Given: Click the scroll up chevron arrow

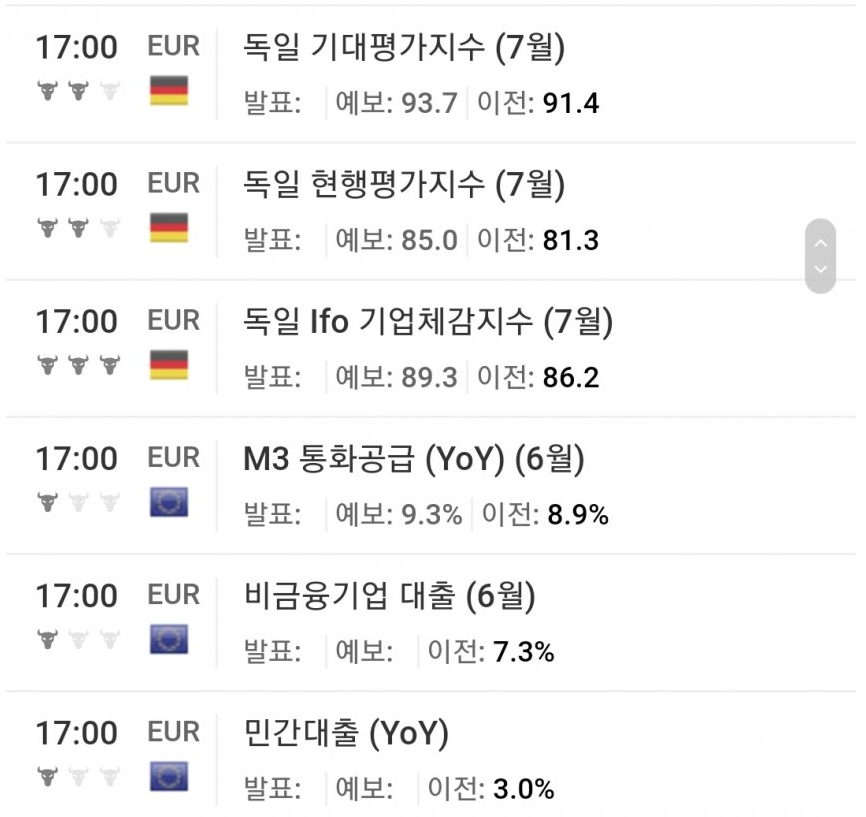Looking at the screenshot, I should coord(821,243).
